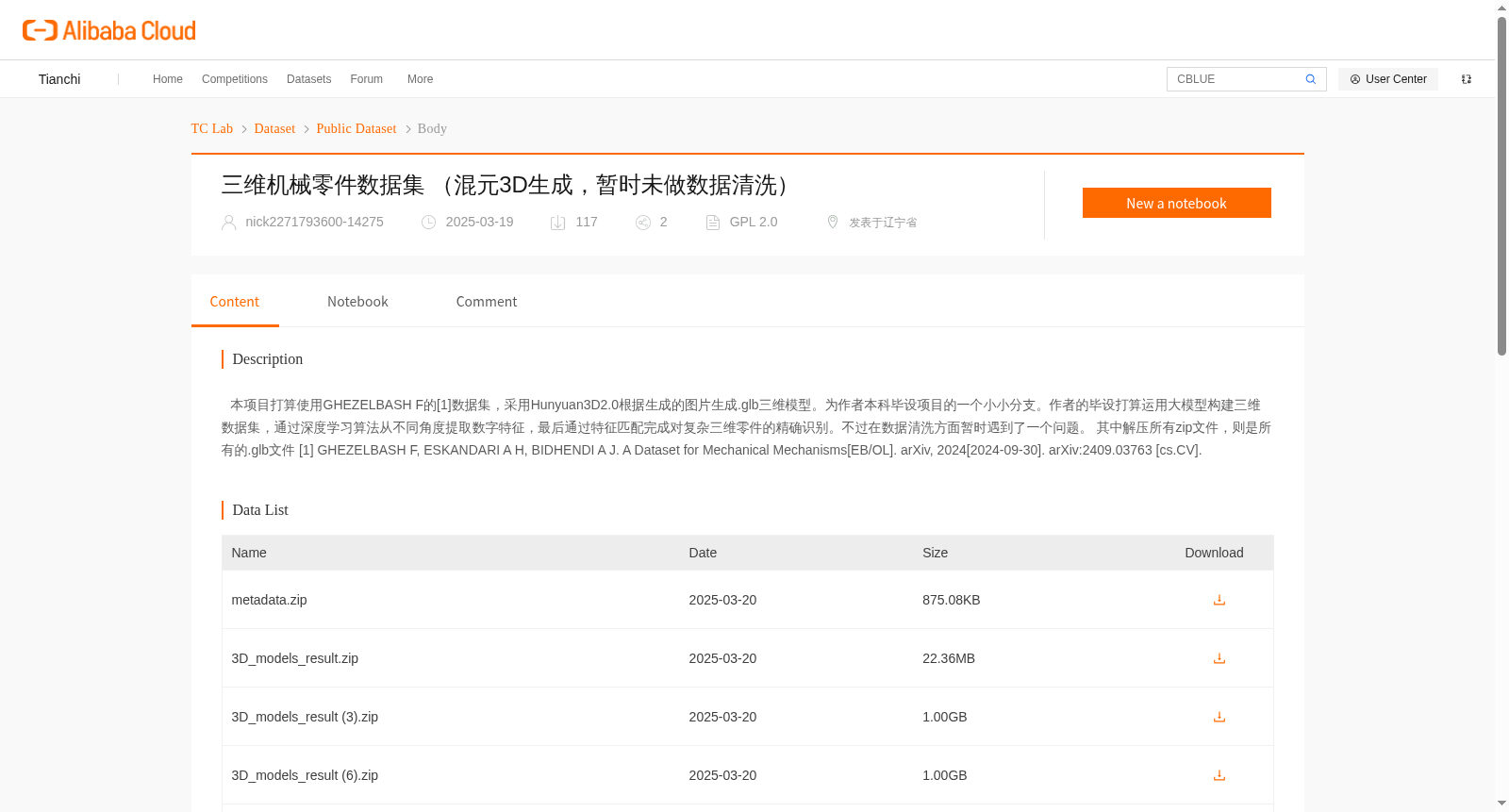The width and height of the screenshot is (1509, 812).
Task: Click the 3D_models_result (6).zip file name
Action: [x=306, y=775]
